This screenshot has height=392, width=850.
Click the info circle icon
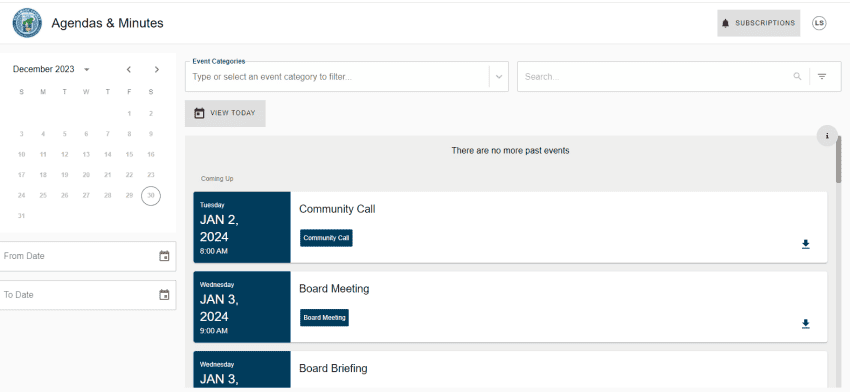(827, 136)
